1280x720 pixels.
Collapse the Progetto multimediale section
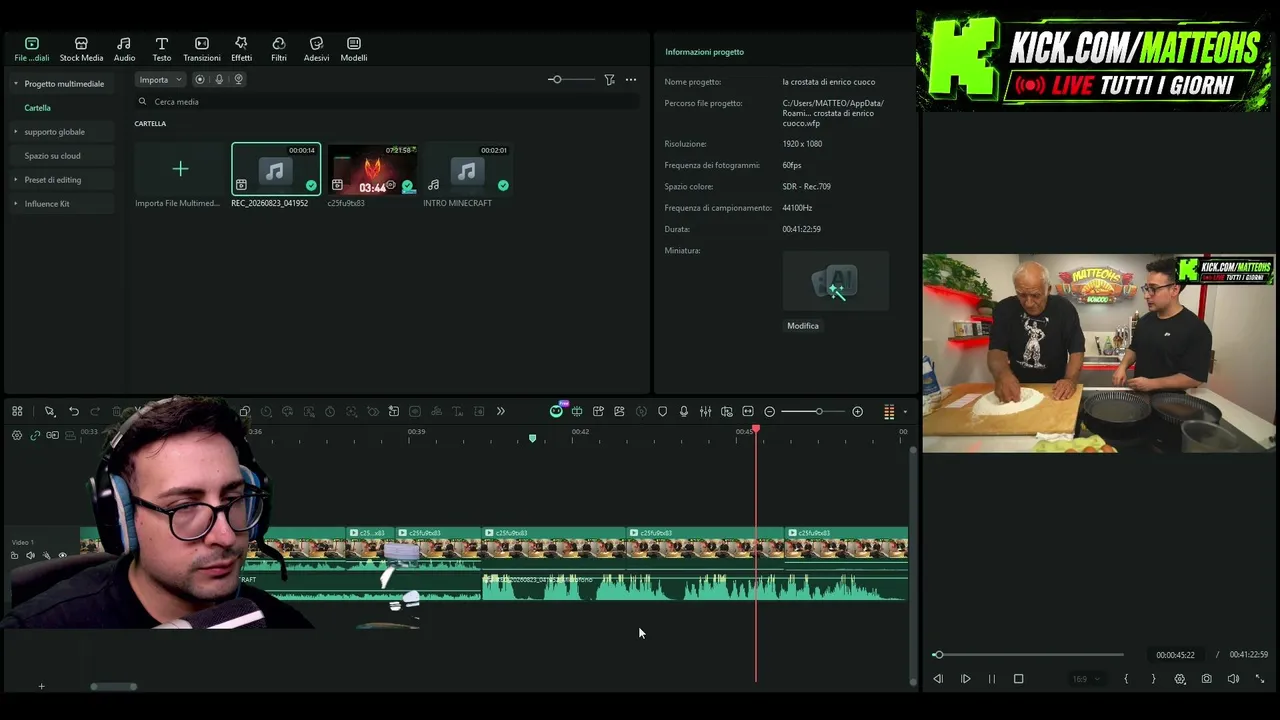click(x=15, y=84)
